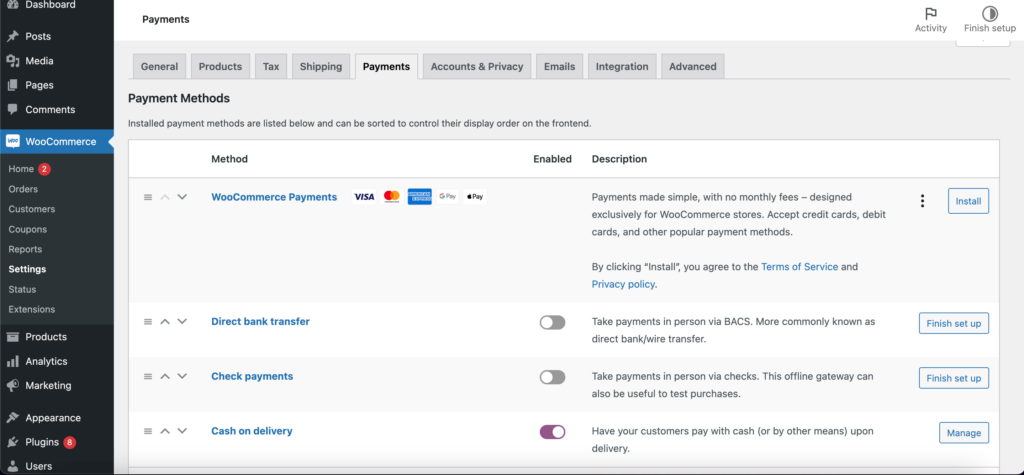Click the Google Pay logo
Screen dimensions: 1024x475
(447, 197)
